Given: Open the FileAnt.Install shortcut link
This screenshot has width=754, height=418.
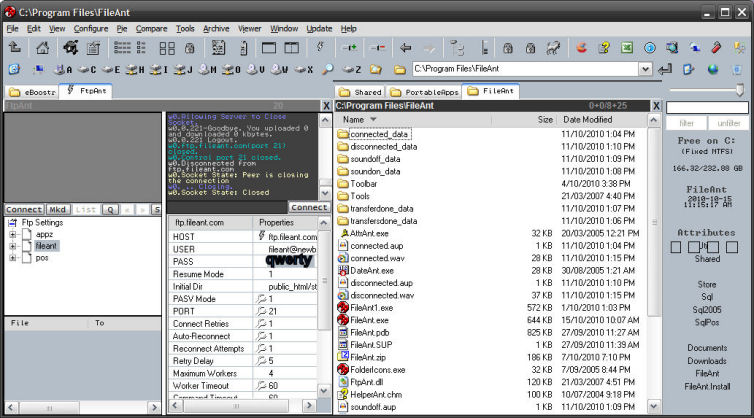Looking at the screenshot, I should click(x=707, y=386).
